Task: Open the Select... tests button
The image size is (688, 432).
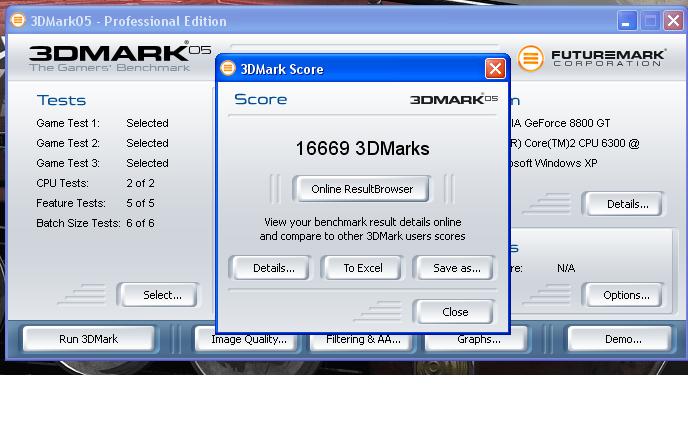Action: tap(162, 295)
